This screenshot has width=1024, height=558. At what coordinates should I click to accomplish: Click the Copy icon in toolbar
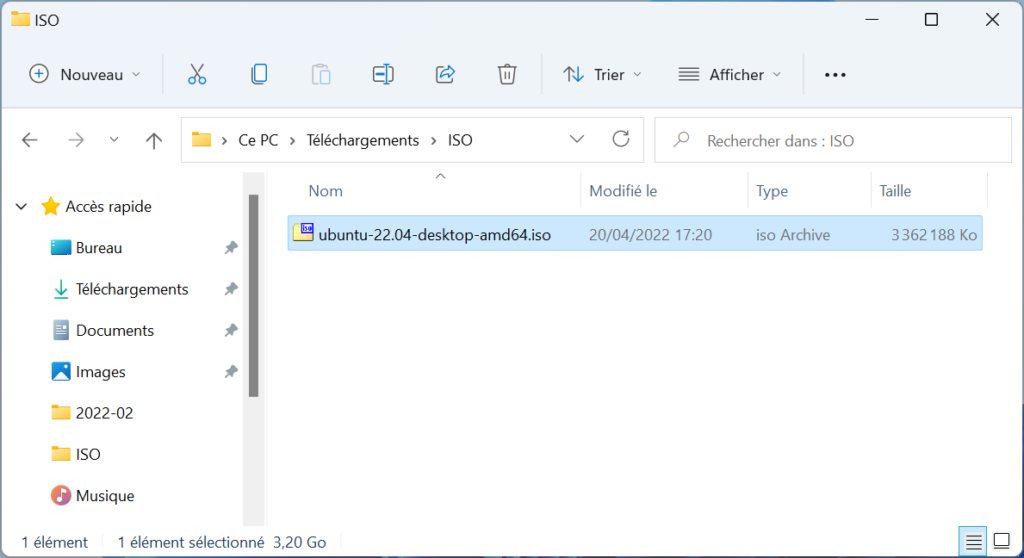(x=259, y=74)
